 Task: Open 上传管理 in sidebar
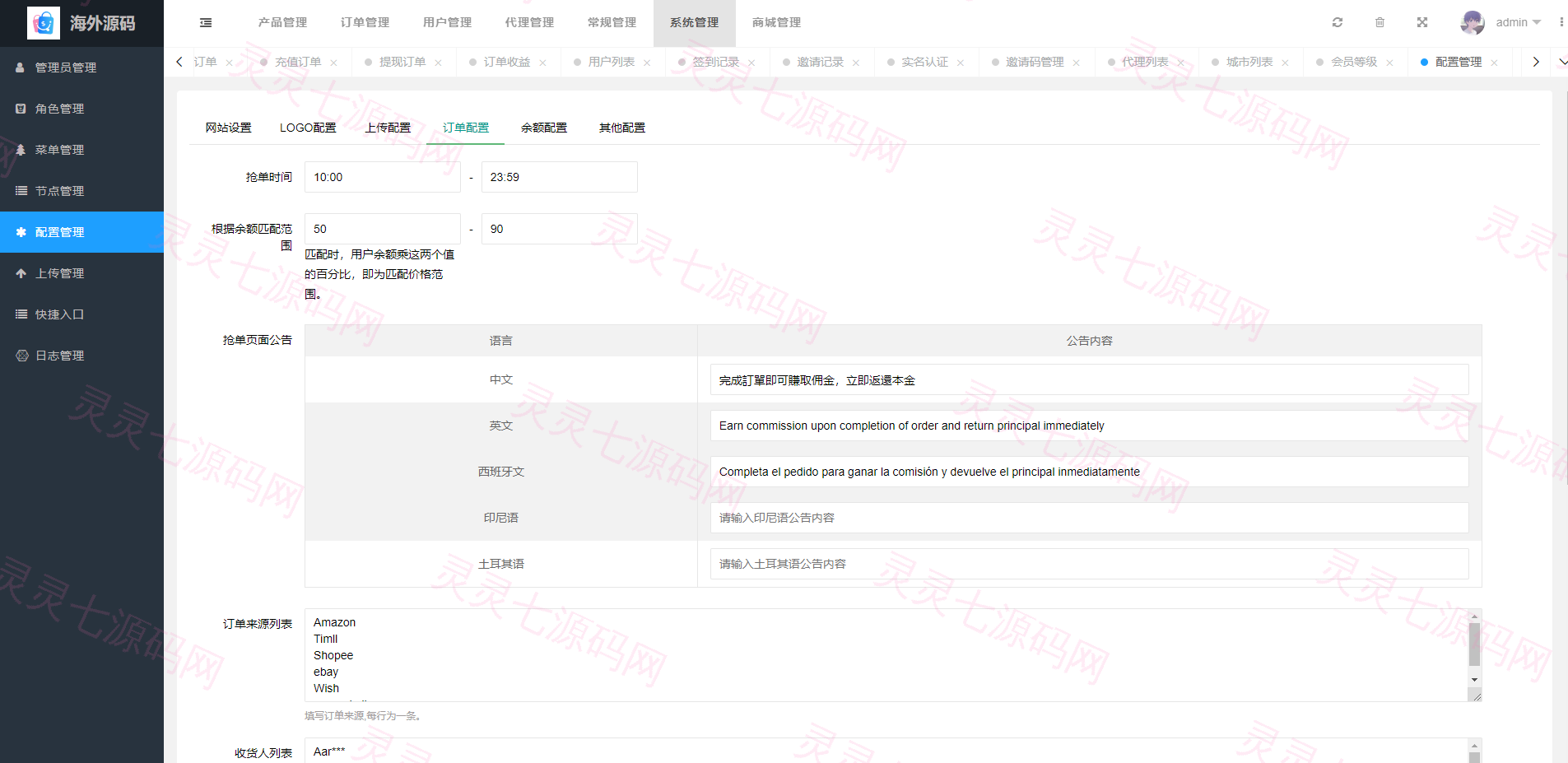tap(81, 273)
